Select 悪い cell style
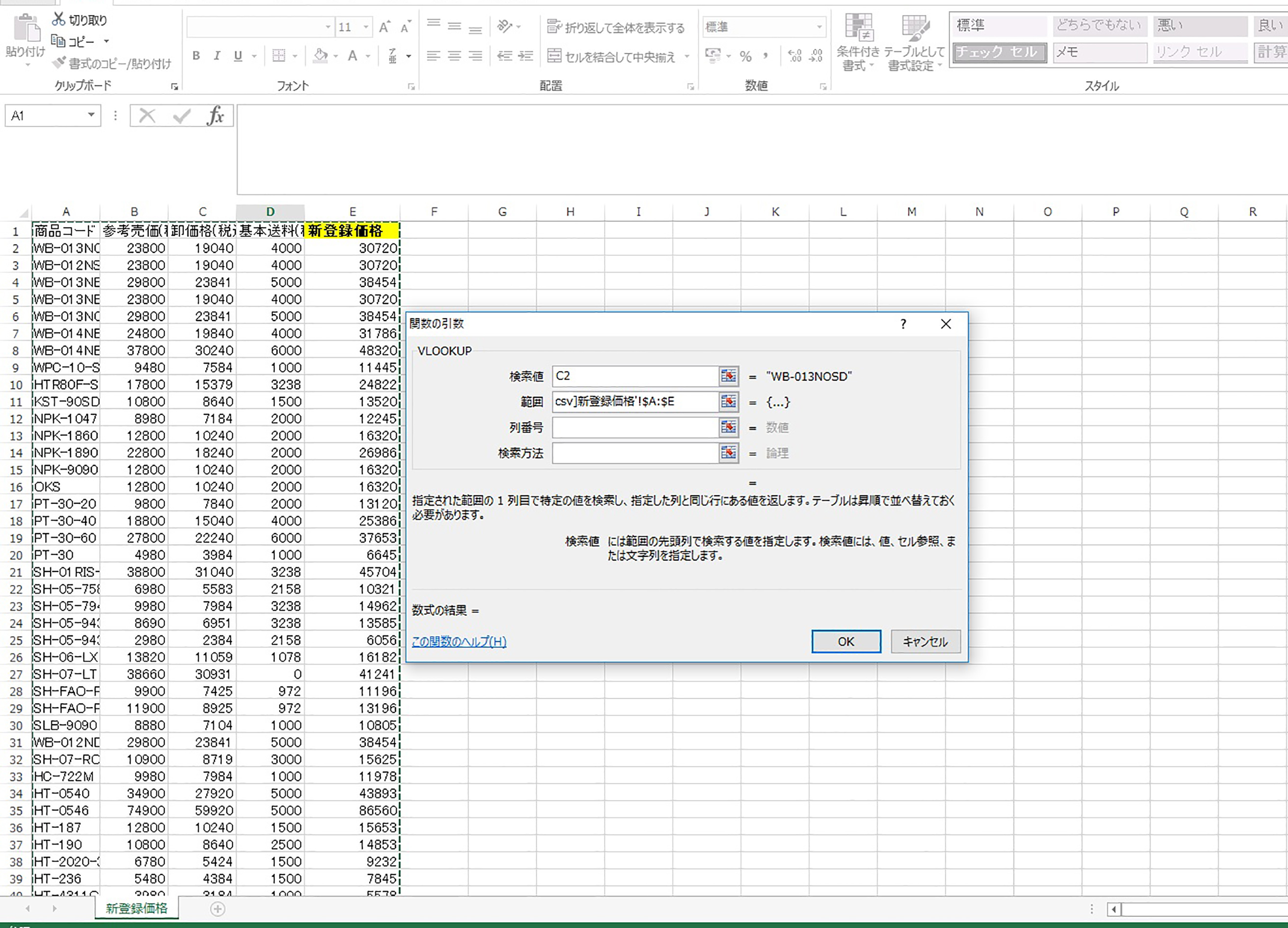1288x928 pixels. click(1200, 26)
